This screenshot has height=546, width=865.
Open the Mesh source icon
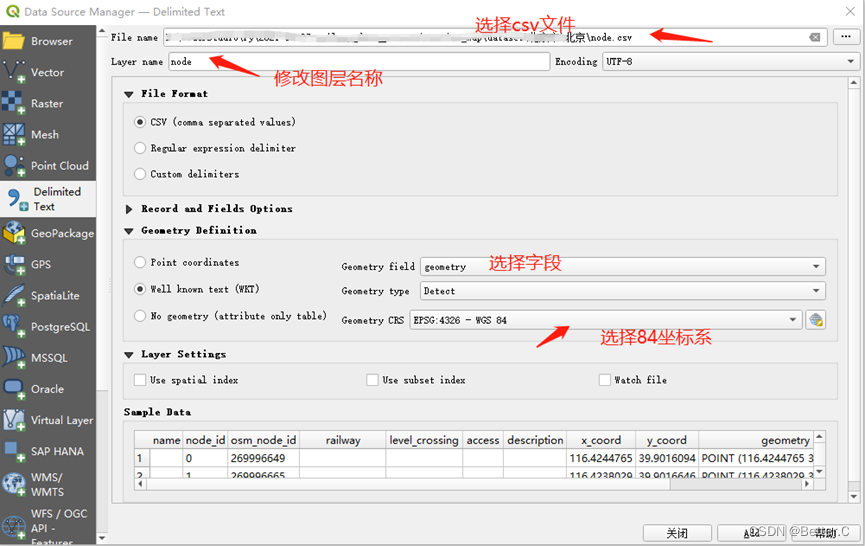point(13,135)
